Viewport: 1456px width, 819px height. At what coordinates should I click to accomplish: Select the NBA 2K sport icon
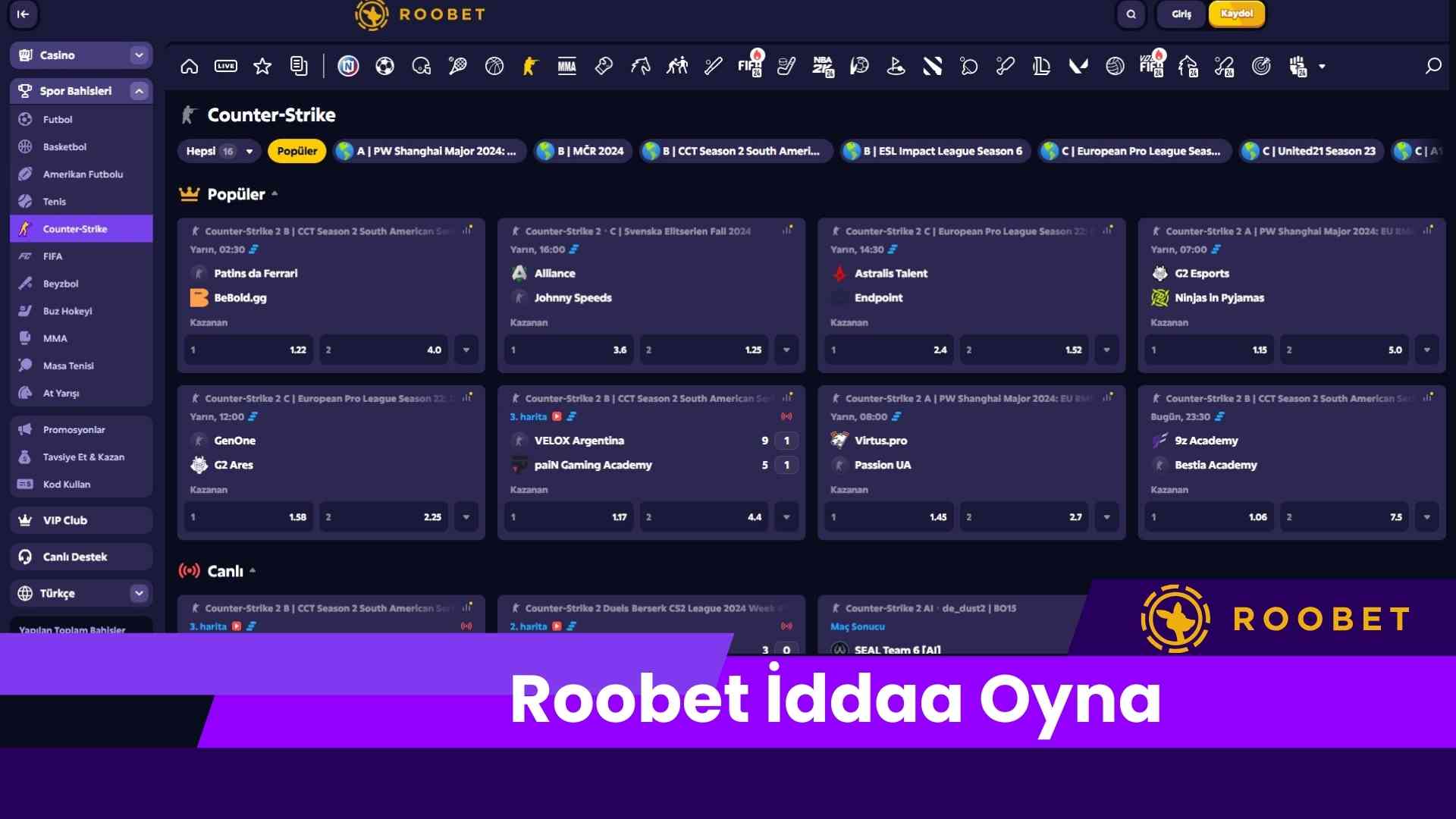click(823, 67)
